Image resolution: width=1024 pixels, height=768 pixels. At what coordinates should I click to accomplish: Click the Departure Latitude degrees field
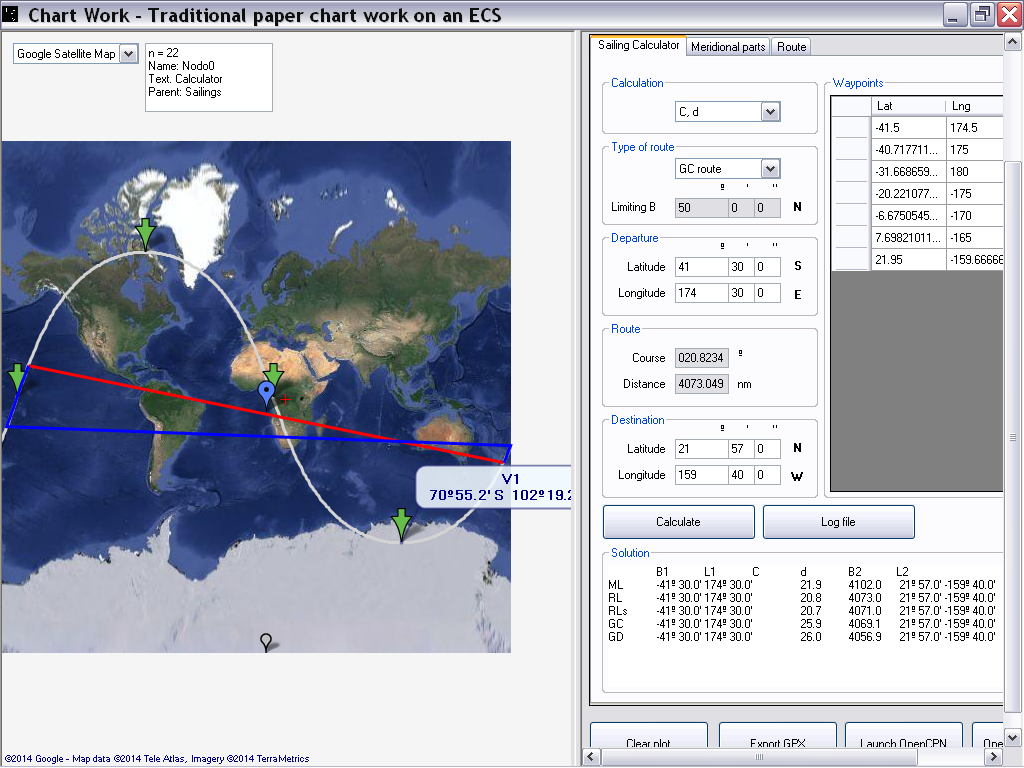[700, 267]
